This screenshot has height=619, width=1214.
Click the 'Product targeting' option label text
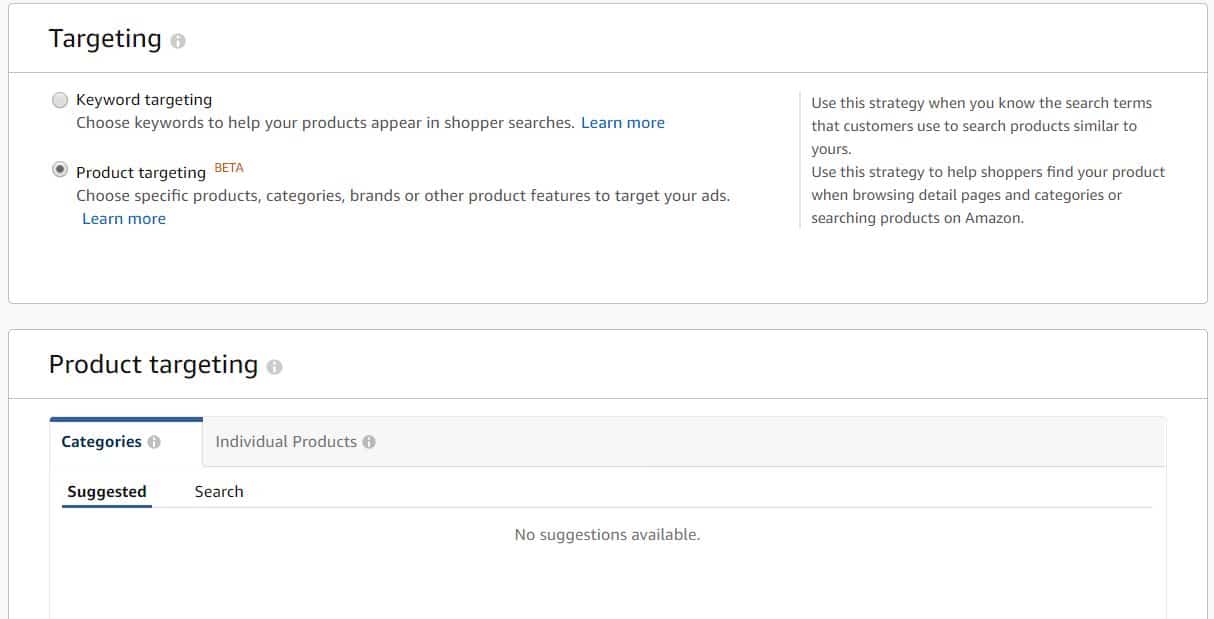tap(141, 172)
